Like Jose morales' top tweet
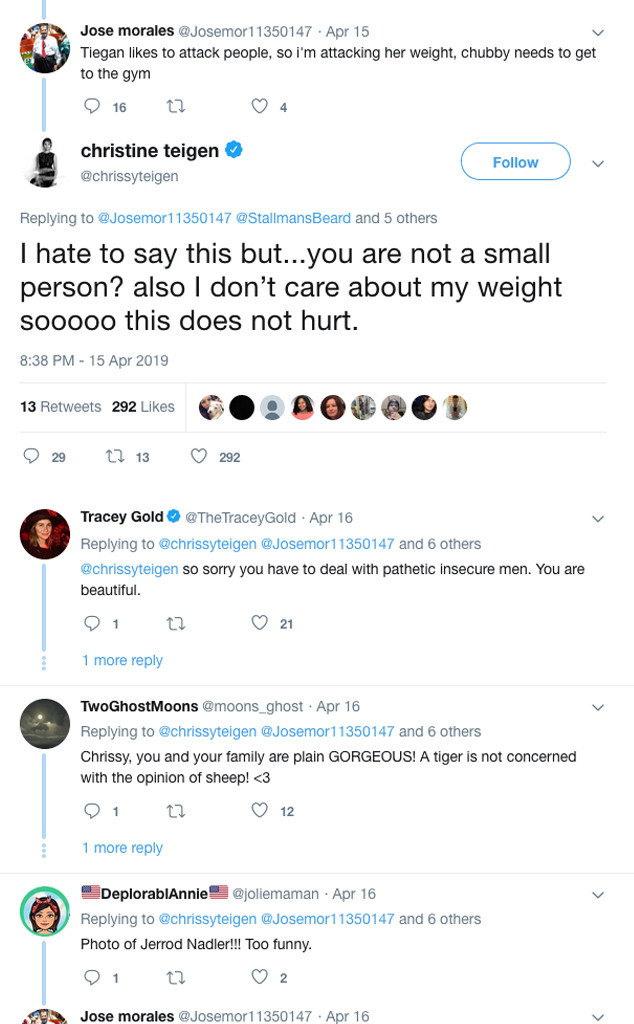This screenshot has height=1024, width=634. [x=260, y=107]
